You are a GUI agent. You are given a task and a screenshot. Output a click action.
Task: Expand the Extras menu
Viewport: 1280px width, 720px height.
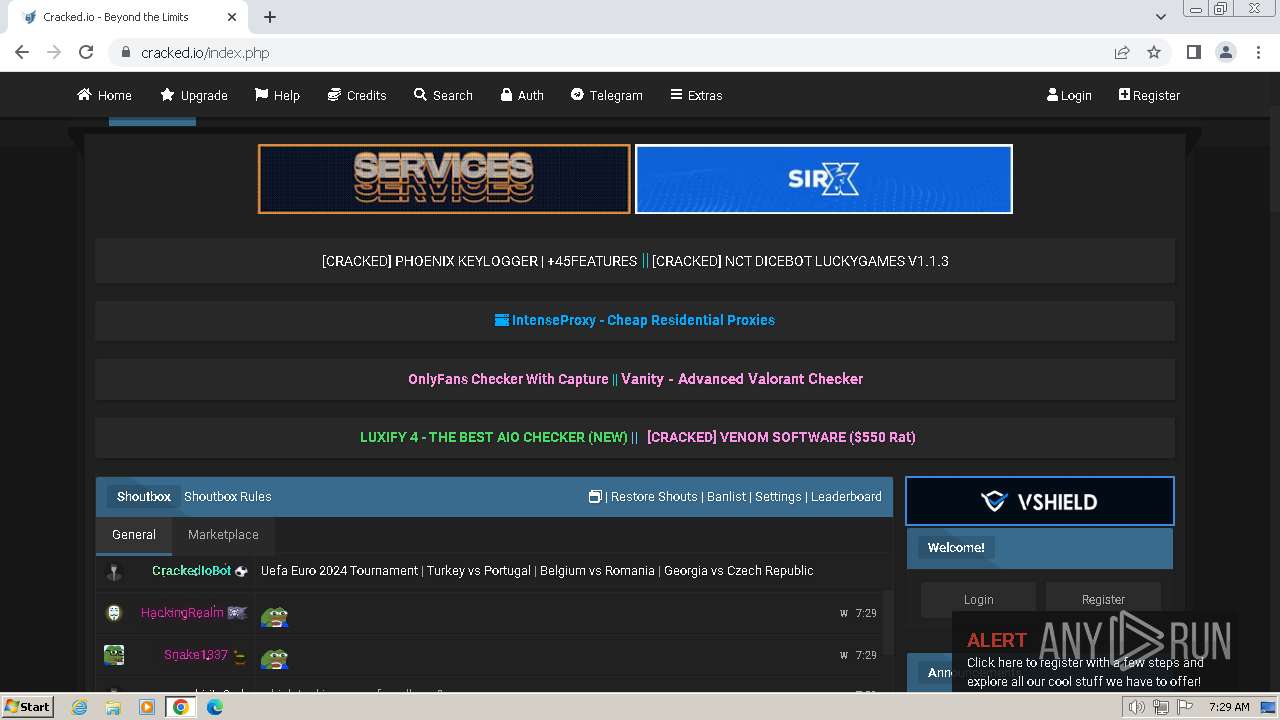(x=696, y=95)
